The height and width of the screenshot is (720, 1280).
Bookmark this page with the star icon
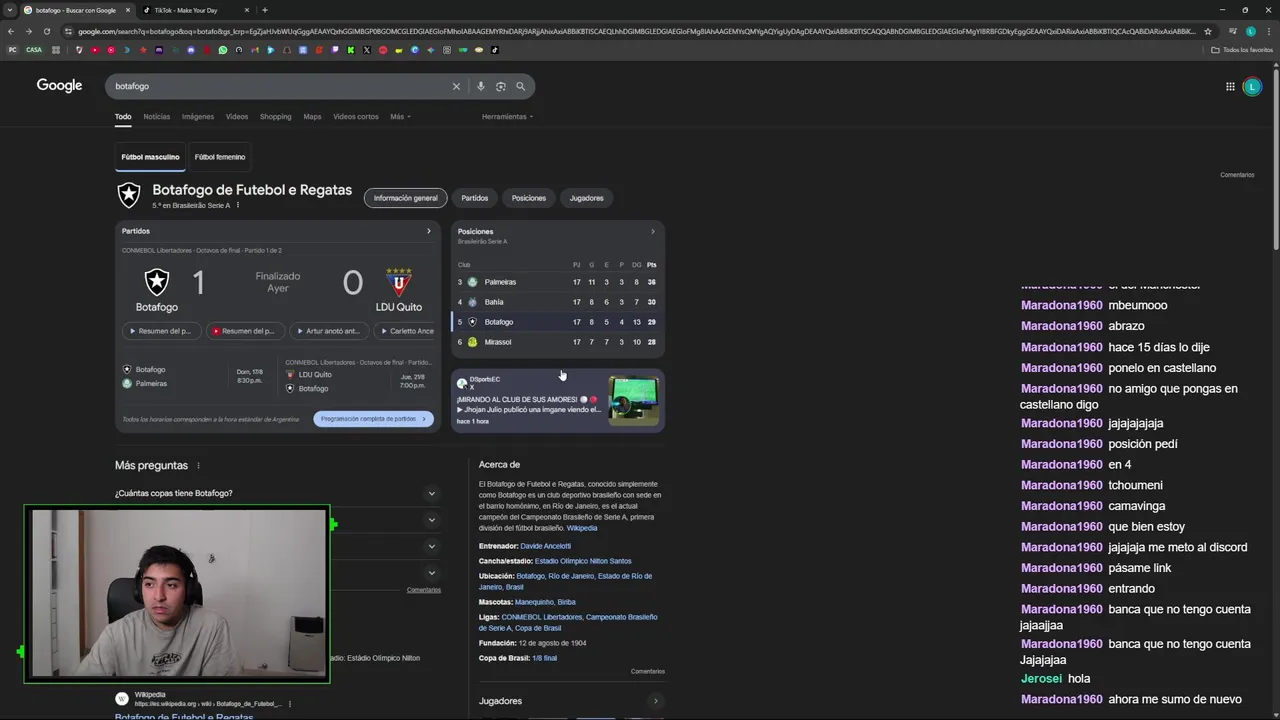click(1208, 31)
